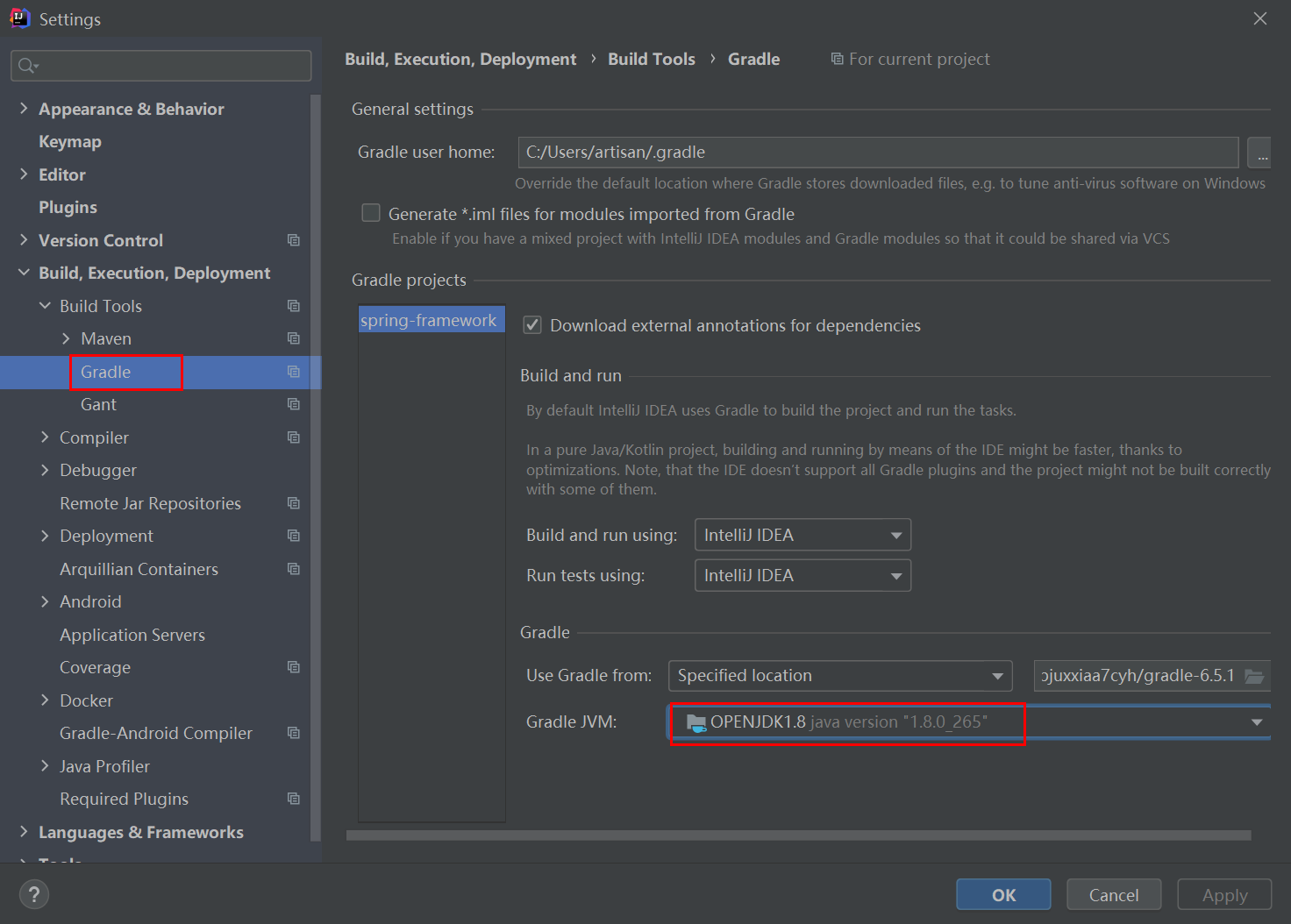The image size is (1291, 924).
Task: Click Build, Execution, Deployment breadcrumb
Action: (460, 59)
